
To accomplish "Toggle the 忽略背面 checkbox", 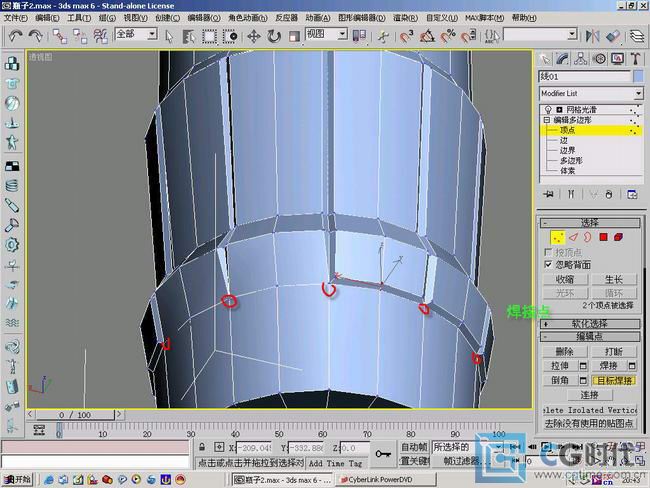I will coord(548,265).
